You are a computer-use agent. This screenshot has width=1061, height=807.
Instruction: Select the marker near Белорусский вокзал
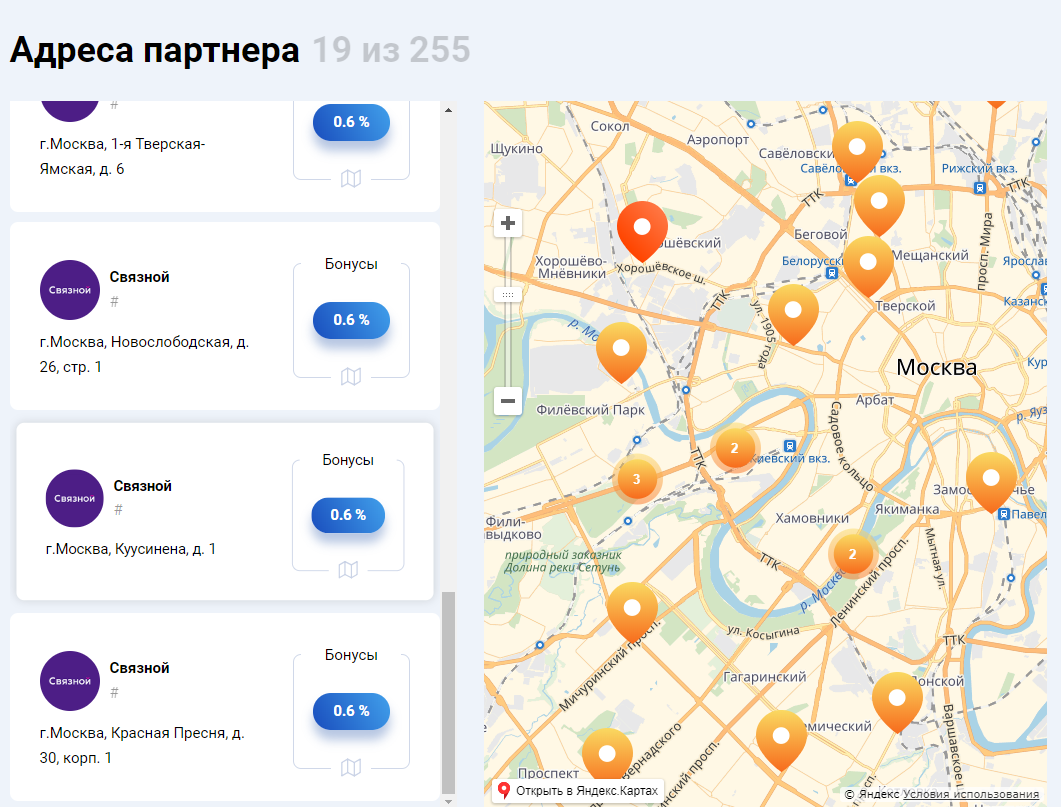tap(868, 265)
